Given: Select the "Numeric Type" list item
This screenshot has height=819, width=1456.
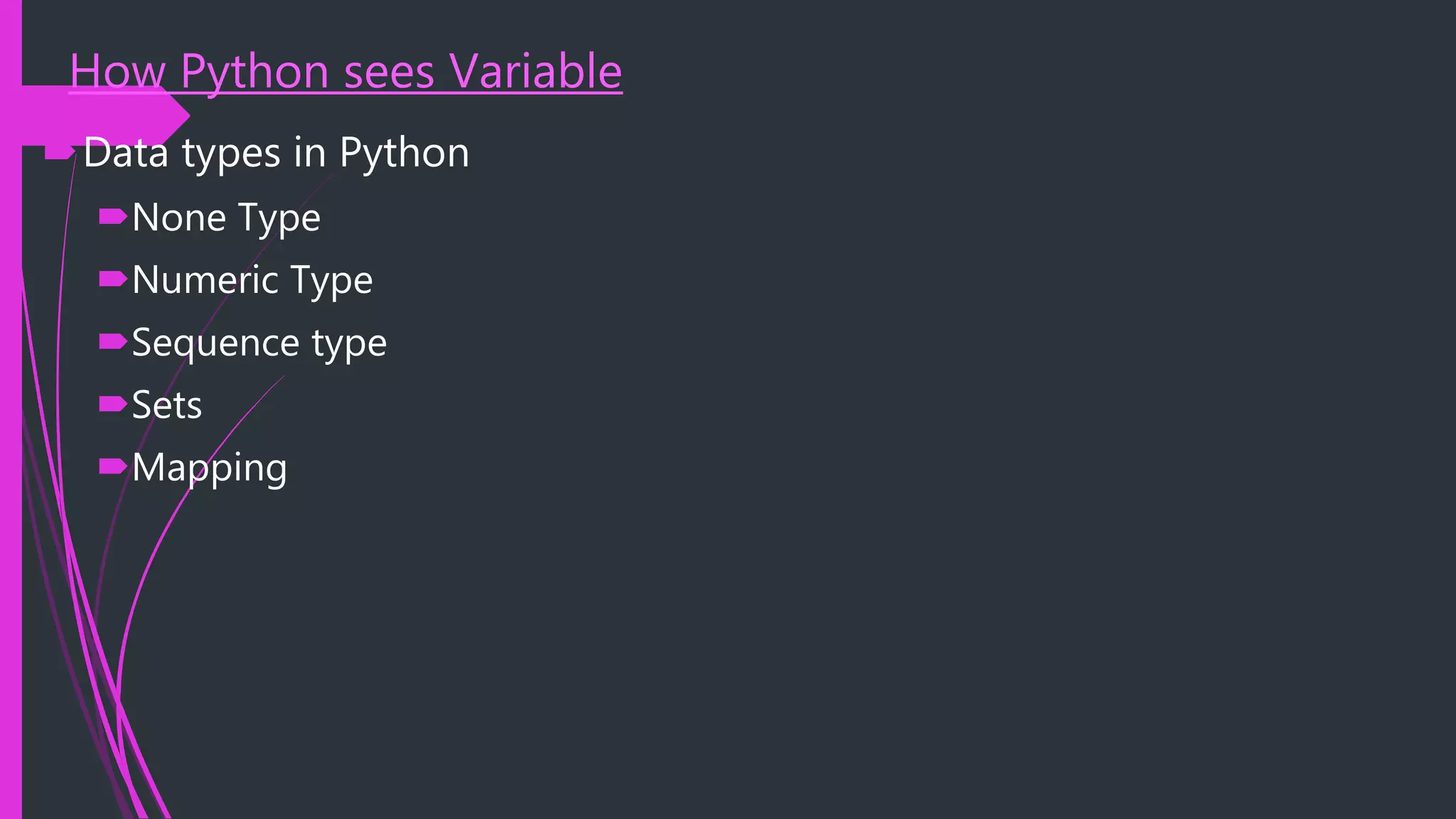Looking at the screenshot, I should (252, 280).
